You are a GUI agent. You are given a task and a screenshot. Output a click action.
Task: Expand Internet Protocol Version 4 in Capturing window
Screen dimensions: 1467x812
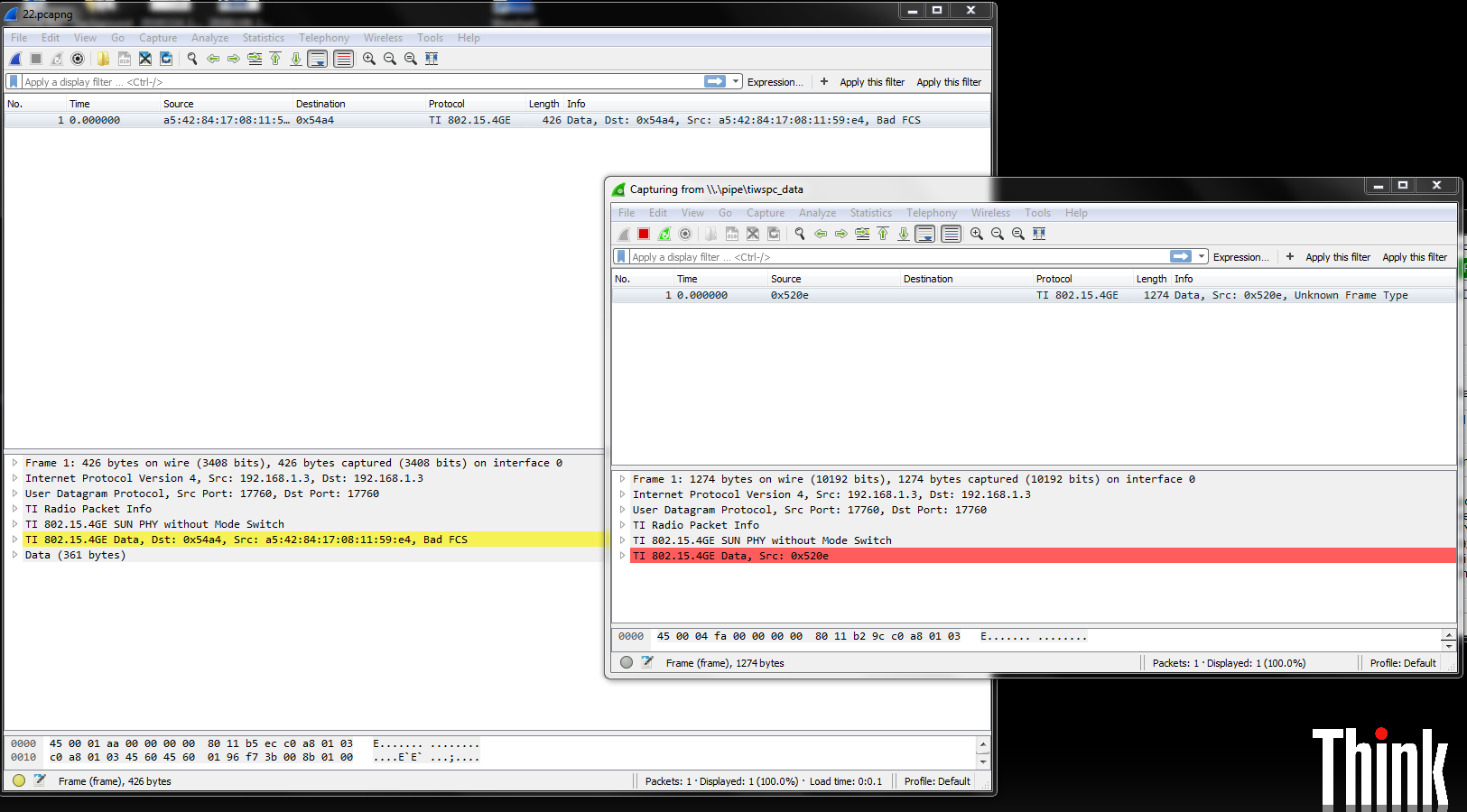tap(623, 494)
